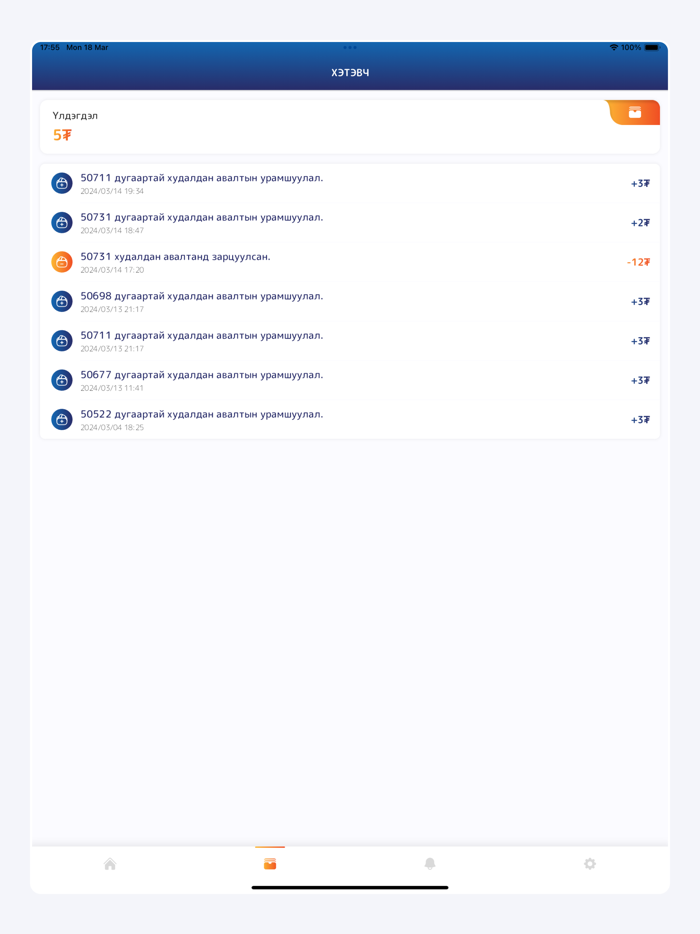700x934 pixels.
Task: Tap the 50522 transaction dated 2024/03/04
Action: 300,419
